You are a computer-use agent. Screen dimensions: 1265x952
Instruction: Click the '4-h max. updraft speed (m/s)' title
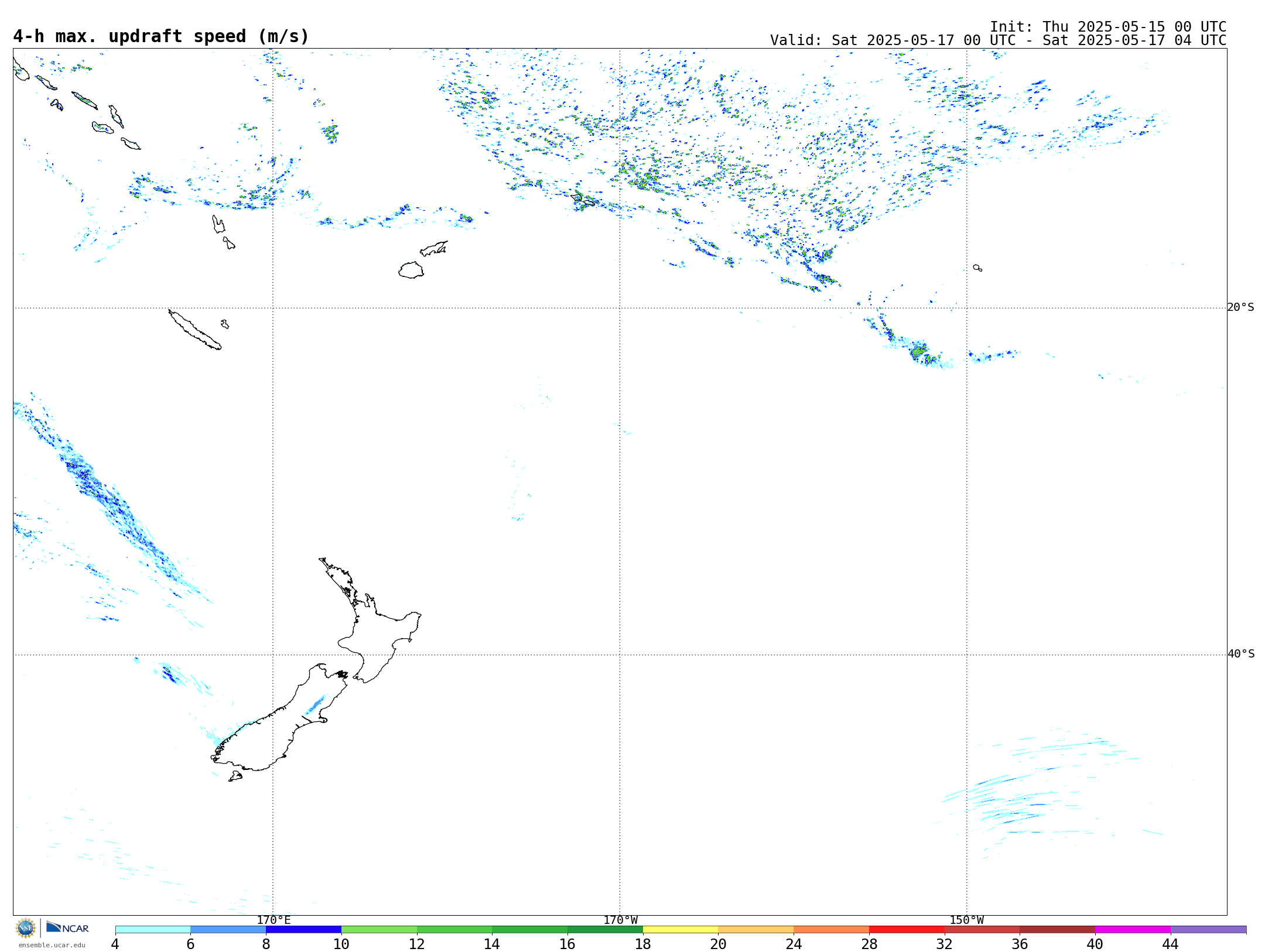coord(161,36)
